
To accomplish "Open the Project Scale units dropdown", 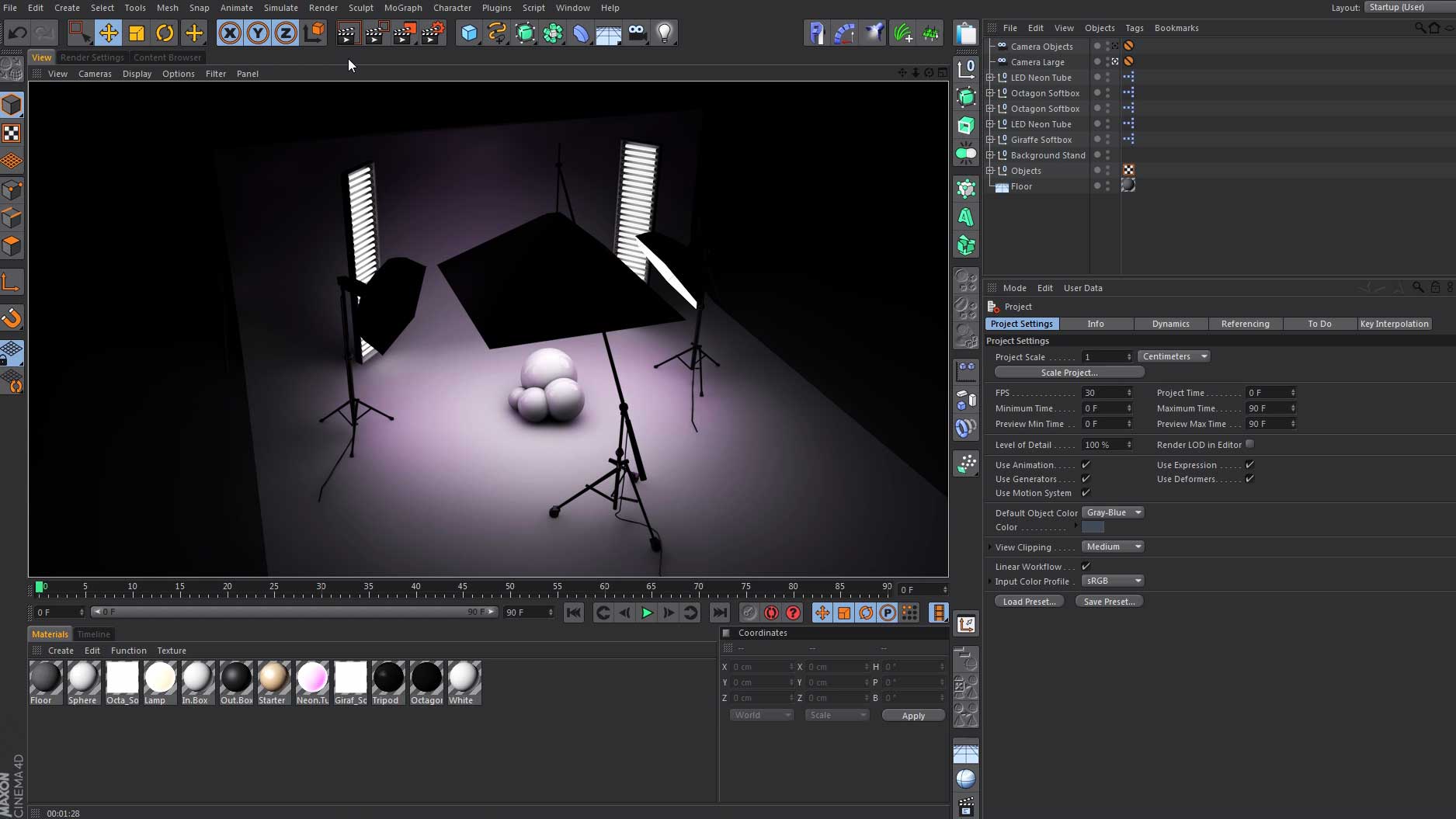I will 1173,356.
